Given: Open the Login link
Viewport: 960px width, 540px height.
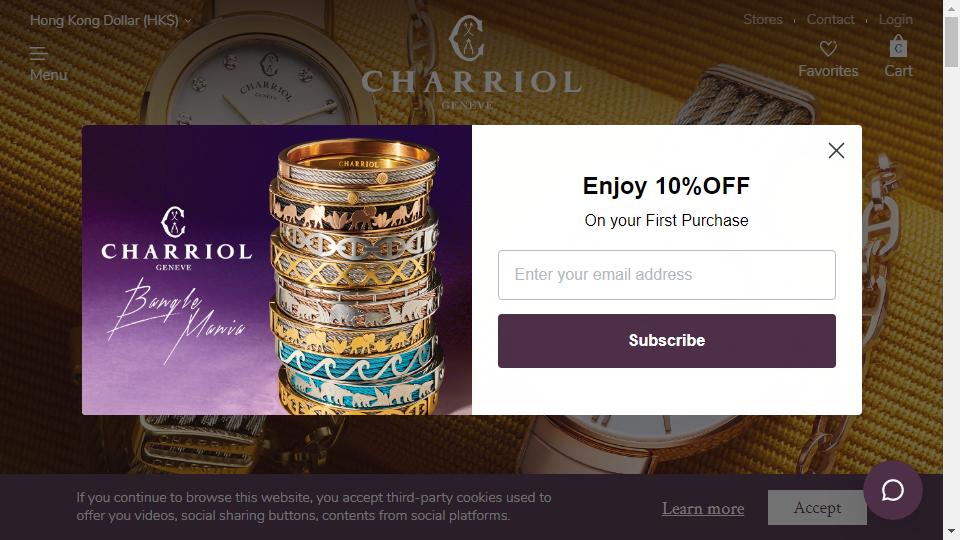Looking at the screenshot, I should pos(895,20).
